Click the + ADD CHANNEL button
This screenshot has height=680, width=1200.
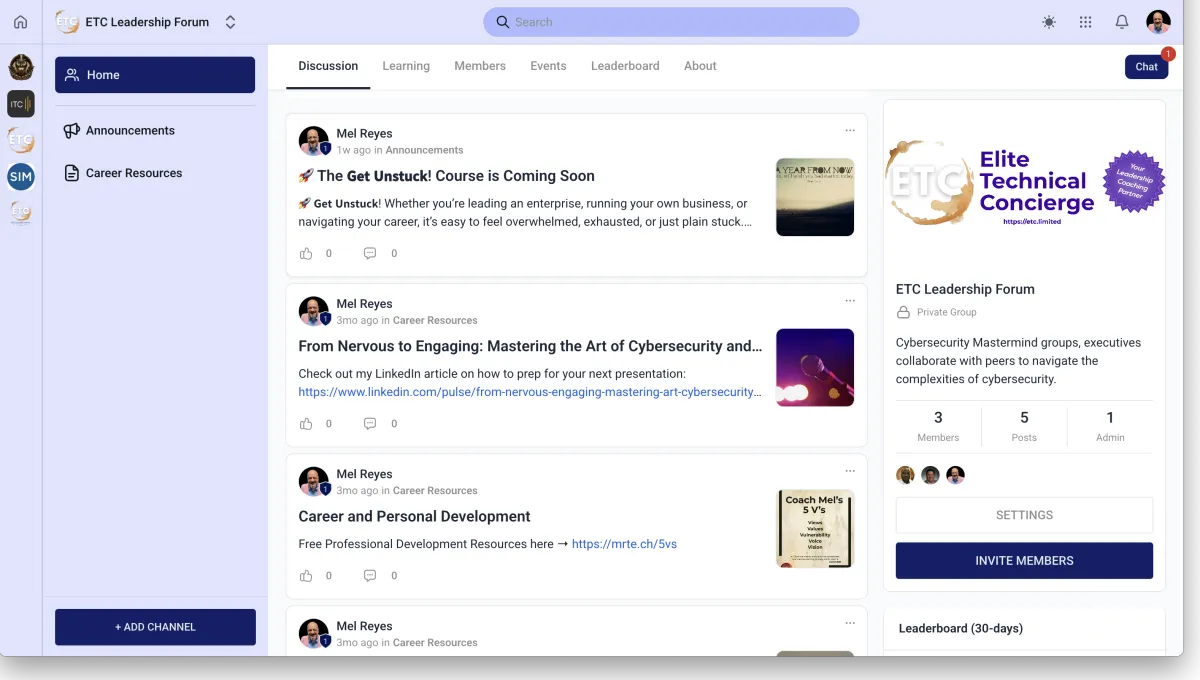click(x=155, y=627)
